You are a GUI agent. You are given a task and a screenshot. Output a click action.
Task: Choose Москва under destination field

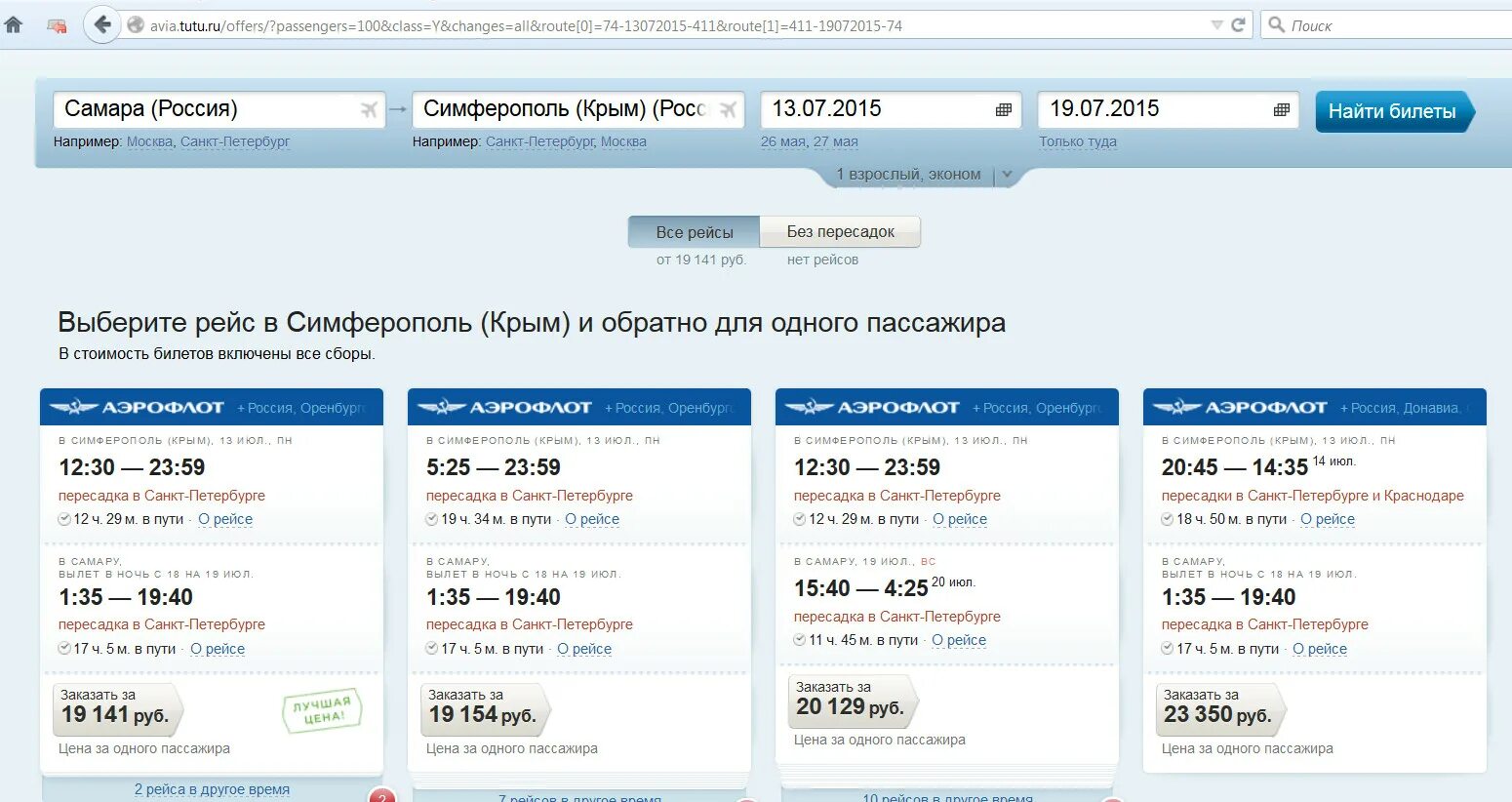623,141
